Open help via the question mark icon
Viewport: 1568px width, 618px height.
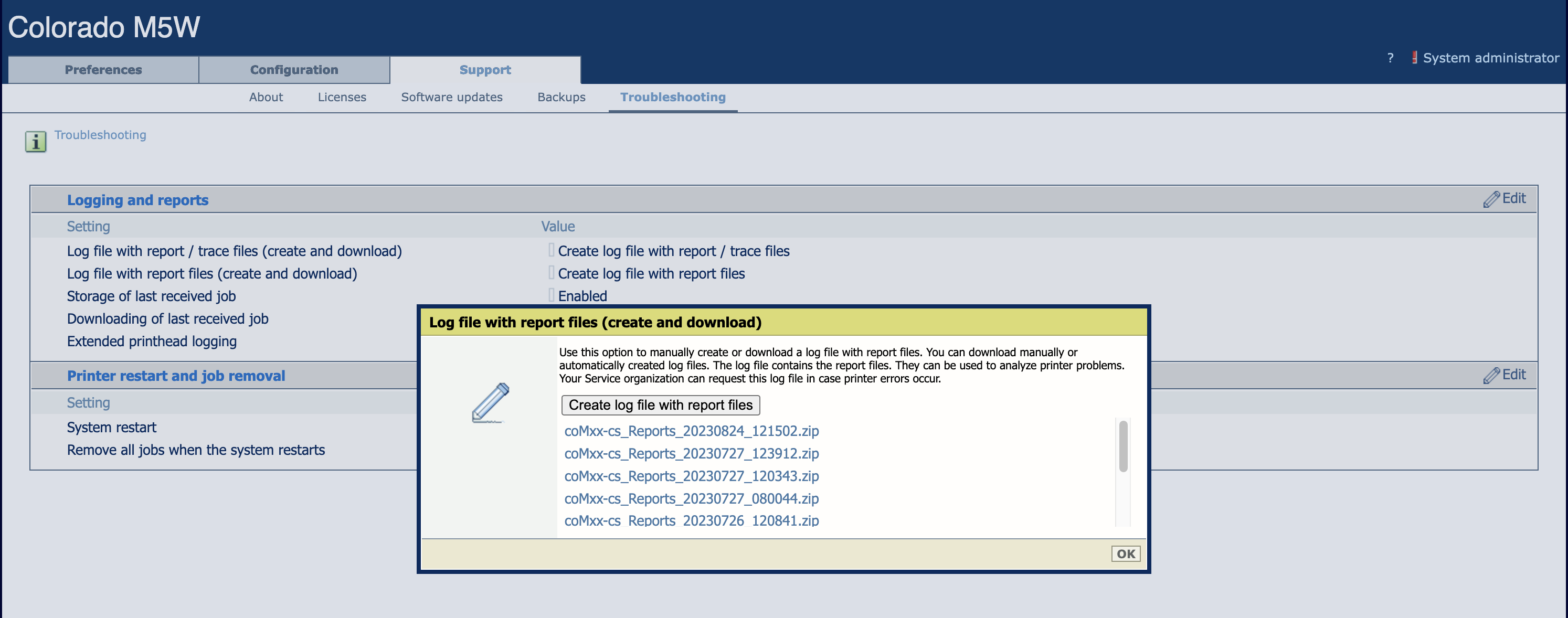1390,58
